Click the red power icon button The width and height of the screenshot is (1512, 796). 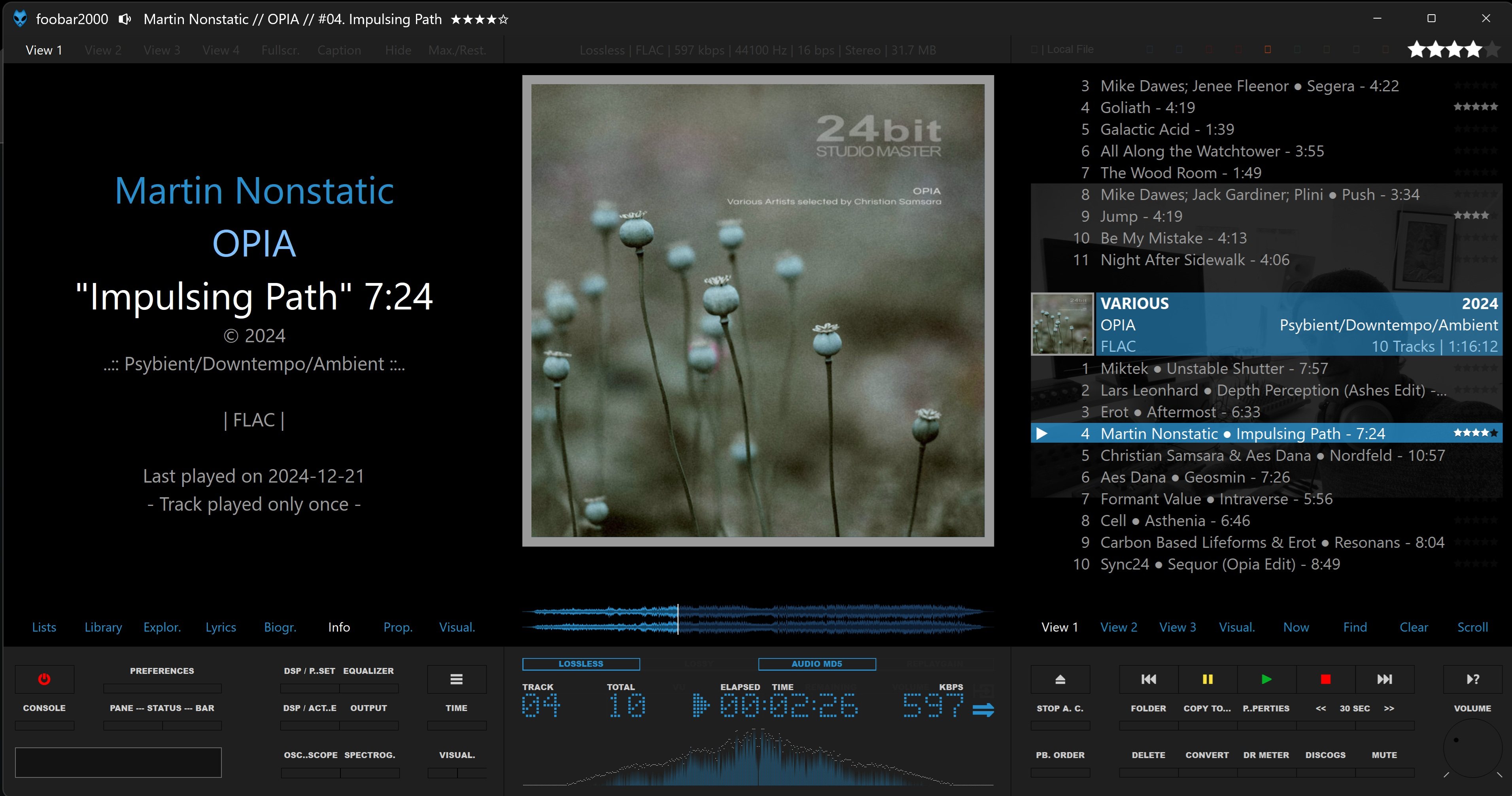(44, 679)
